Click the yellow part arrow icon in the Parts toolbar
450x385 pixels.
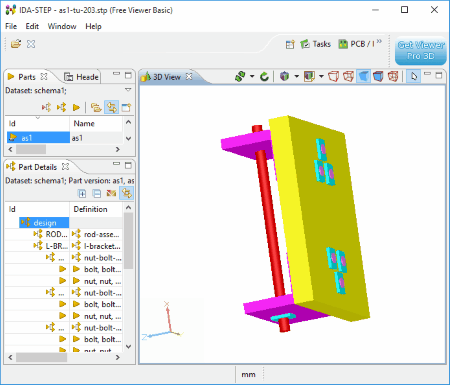pyautogui.click(x=76, y=107)
